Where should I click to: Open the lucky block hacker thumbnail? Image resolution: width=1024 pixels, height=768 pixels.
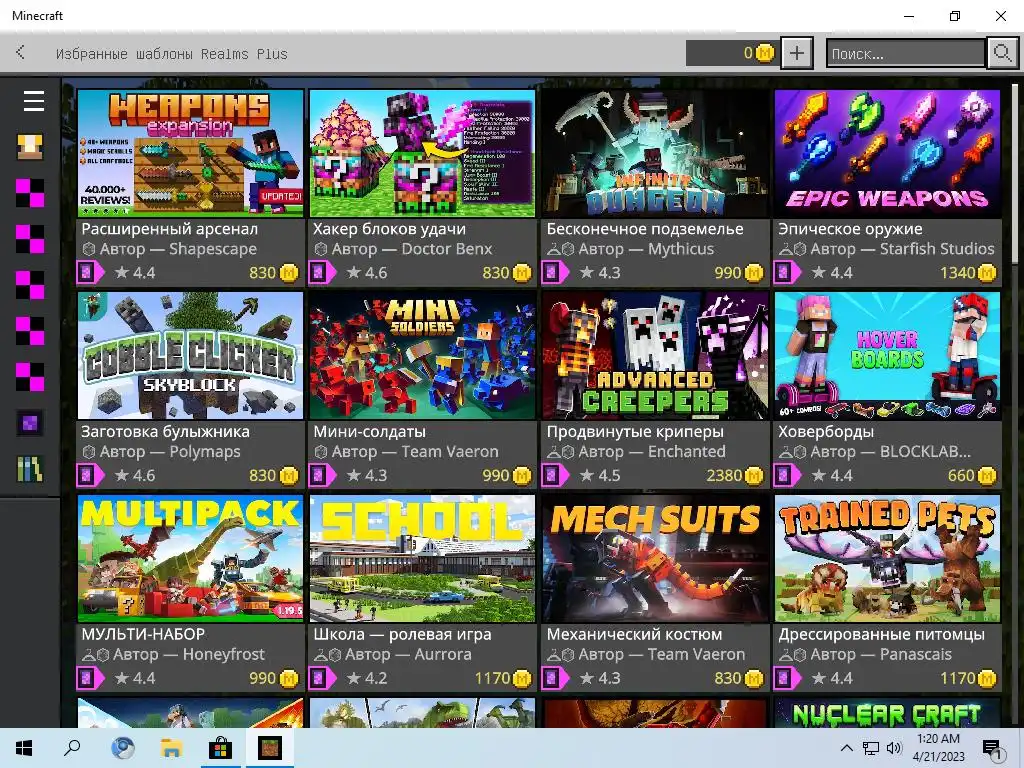coord(423,153)
